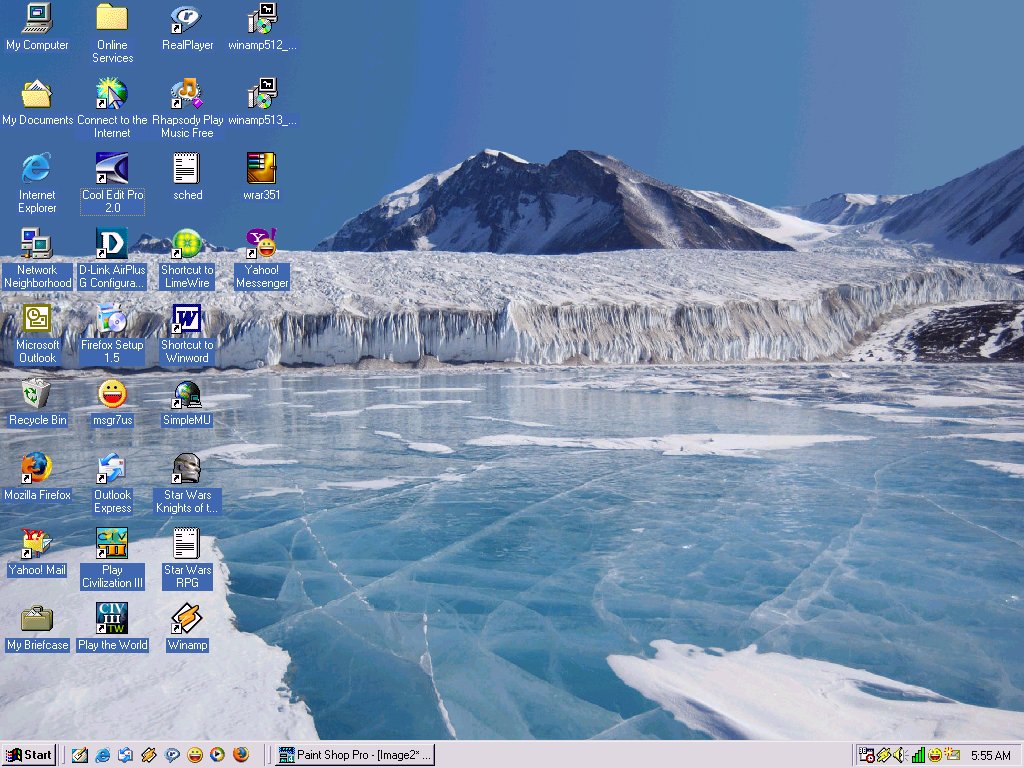Launch Winamp from the desktop
Screen dimensions: 1024x768
pyautogui.click(x=186, y=620)
